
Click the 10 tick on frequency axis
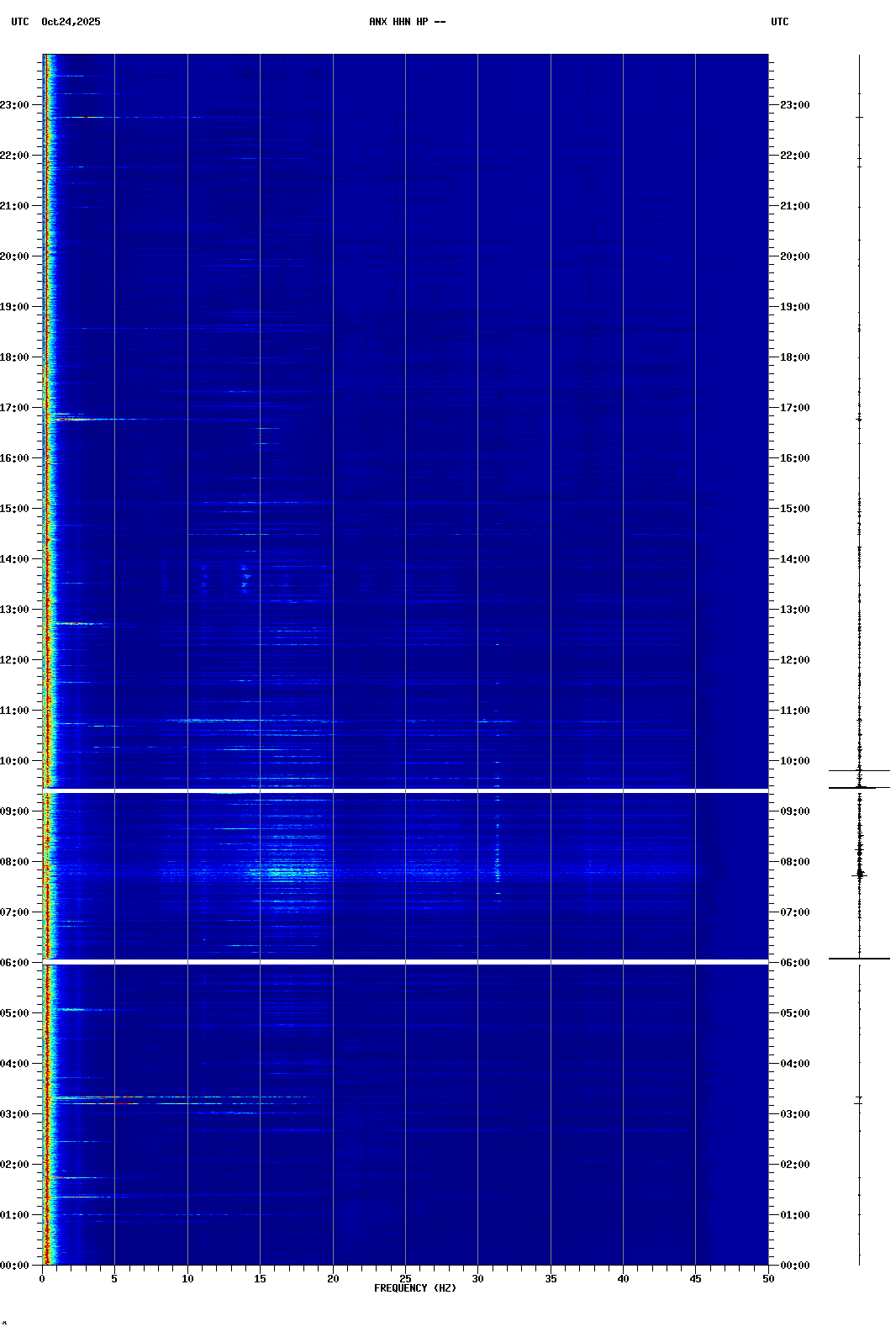point(187,1278)
